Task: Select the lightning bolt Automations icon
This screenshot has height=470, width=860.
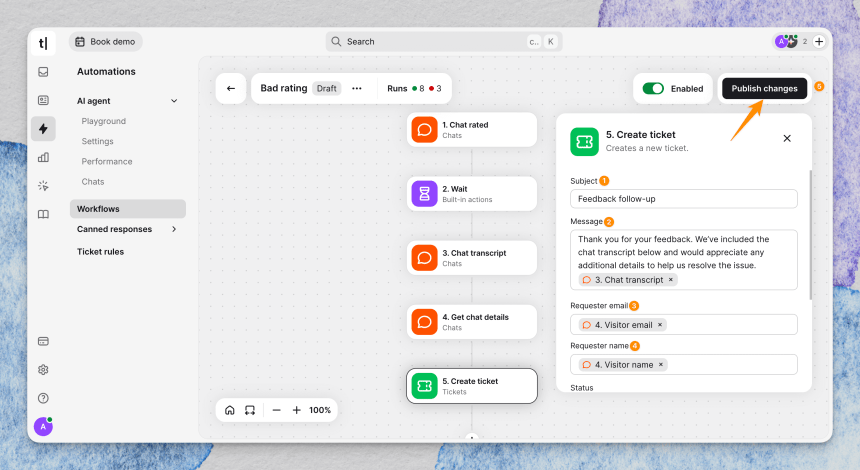Action: [43, 129]
